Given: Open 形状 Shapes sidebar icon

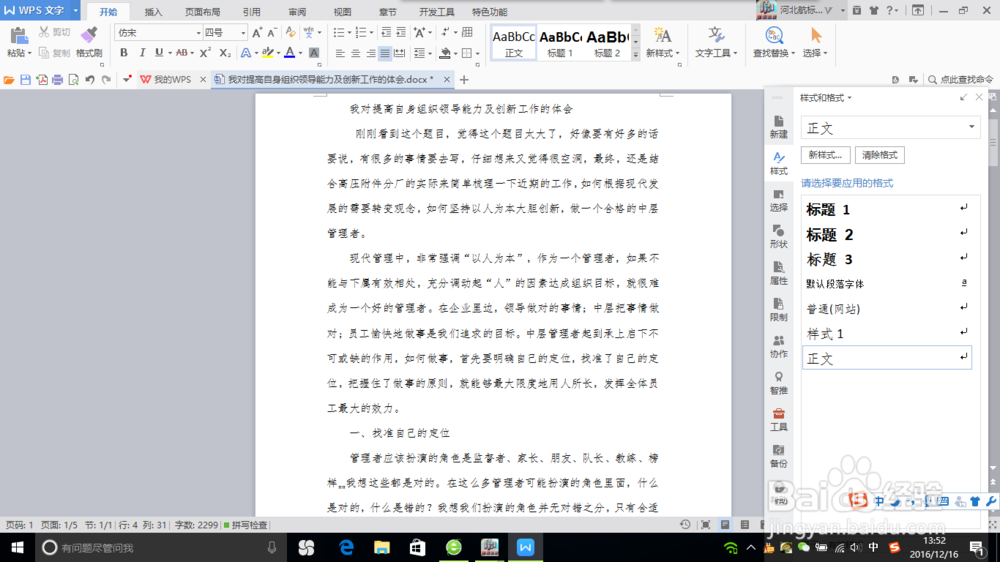Looking at the screenshot, I should pyautogui.click(x=778, y=236).
